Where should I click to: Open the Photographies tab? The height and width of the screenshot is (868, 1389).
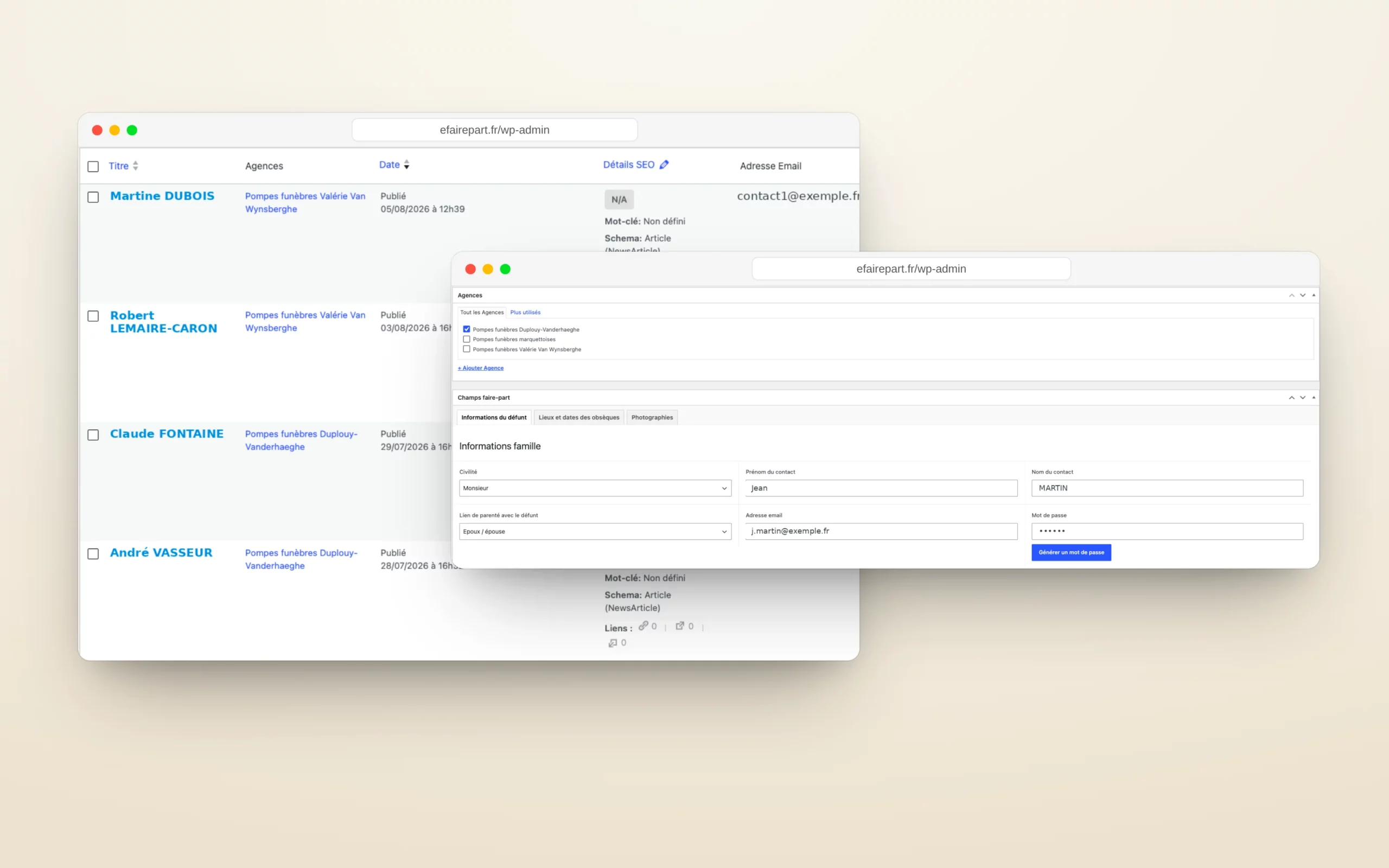(x=652, y=417)
